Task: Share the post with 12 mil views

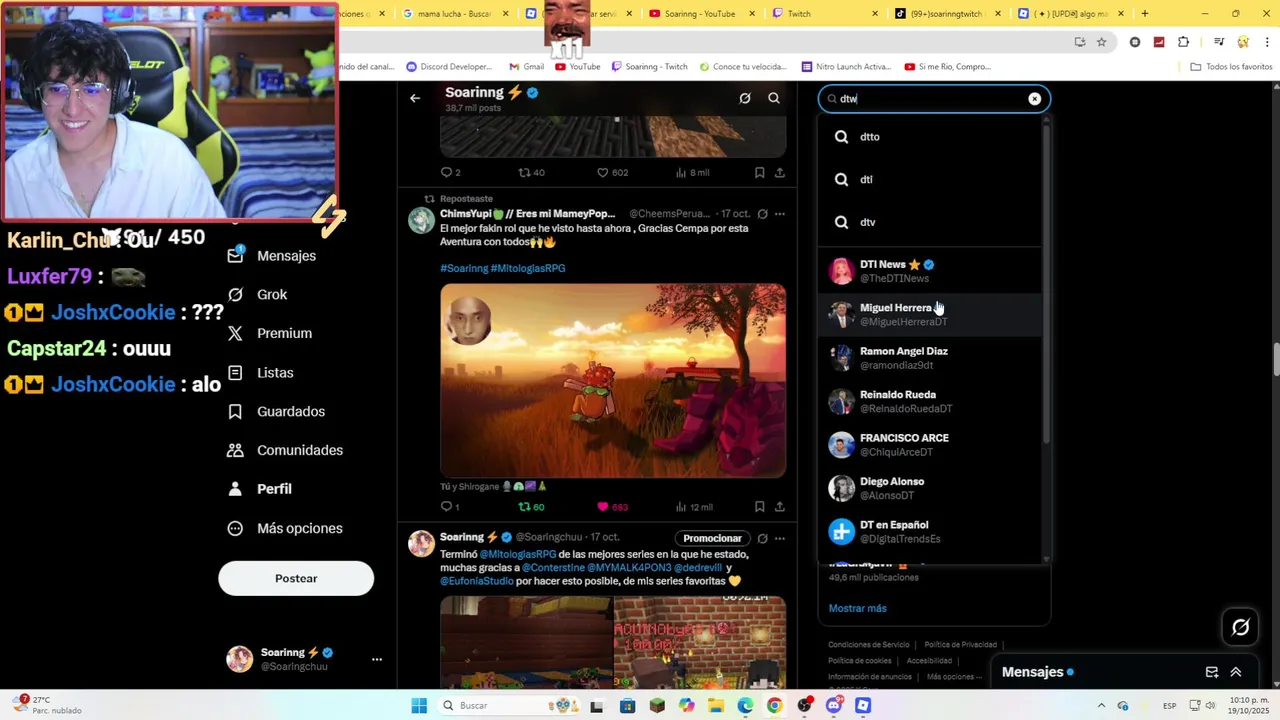Action: pos(780,507)
